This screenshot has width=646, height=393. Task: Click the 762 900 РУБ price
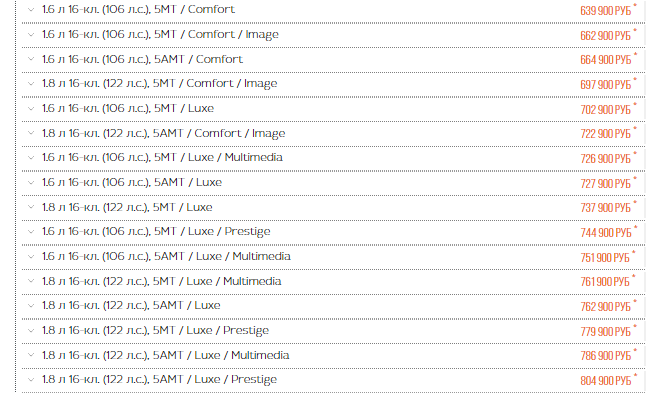[606, 306]
